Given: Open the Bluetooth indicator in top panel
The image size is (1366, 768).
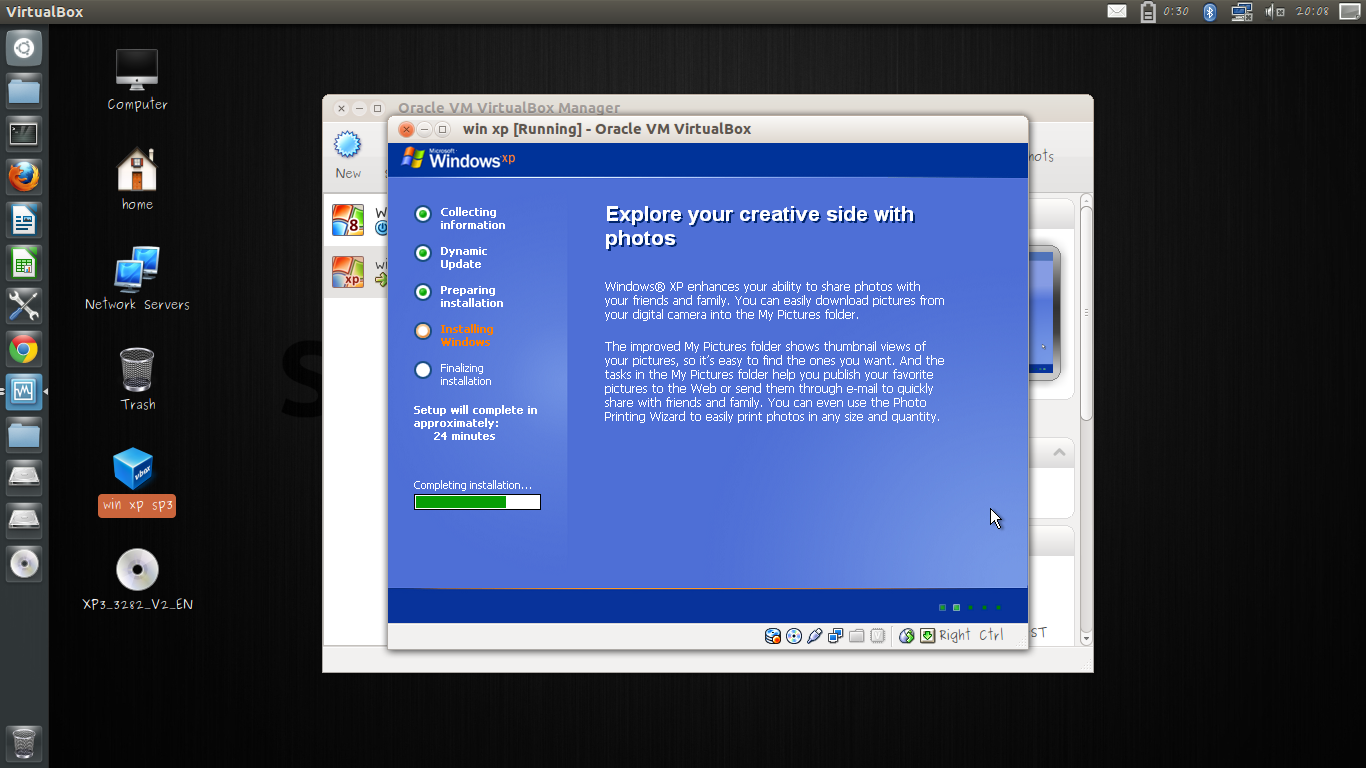Looking at the screenshot, I should 1209,12.
